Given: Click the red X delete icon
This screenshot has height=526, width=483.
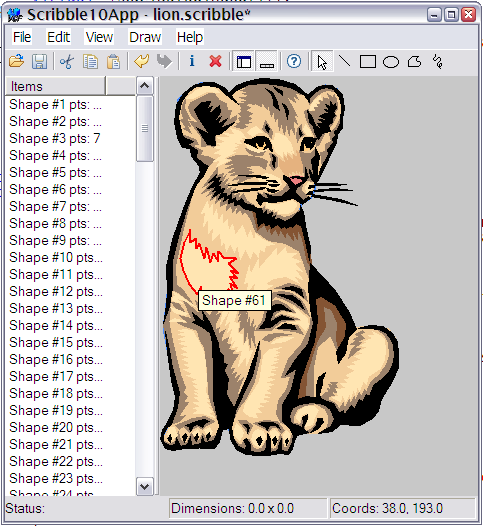Looking at the screenshot, I should (x=215, y=61).
